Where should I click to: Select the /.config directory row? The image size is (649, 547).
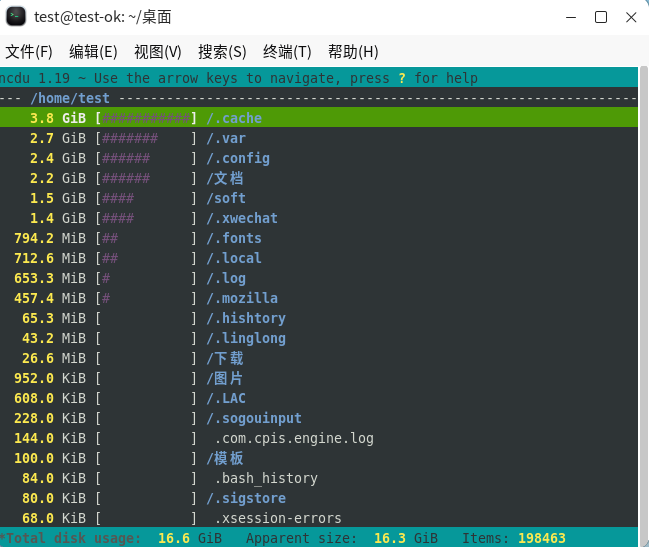click(x=319, y=158)
